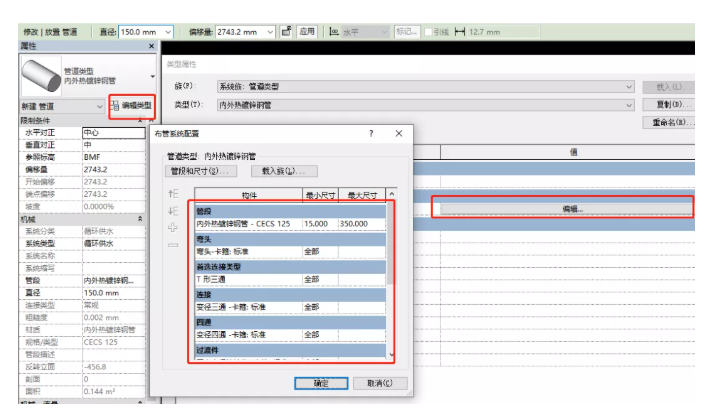The width and height of the screenshot is (723, 415).
Task: Click the routing list vertical scrollbar
Action: click(391, 243)
